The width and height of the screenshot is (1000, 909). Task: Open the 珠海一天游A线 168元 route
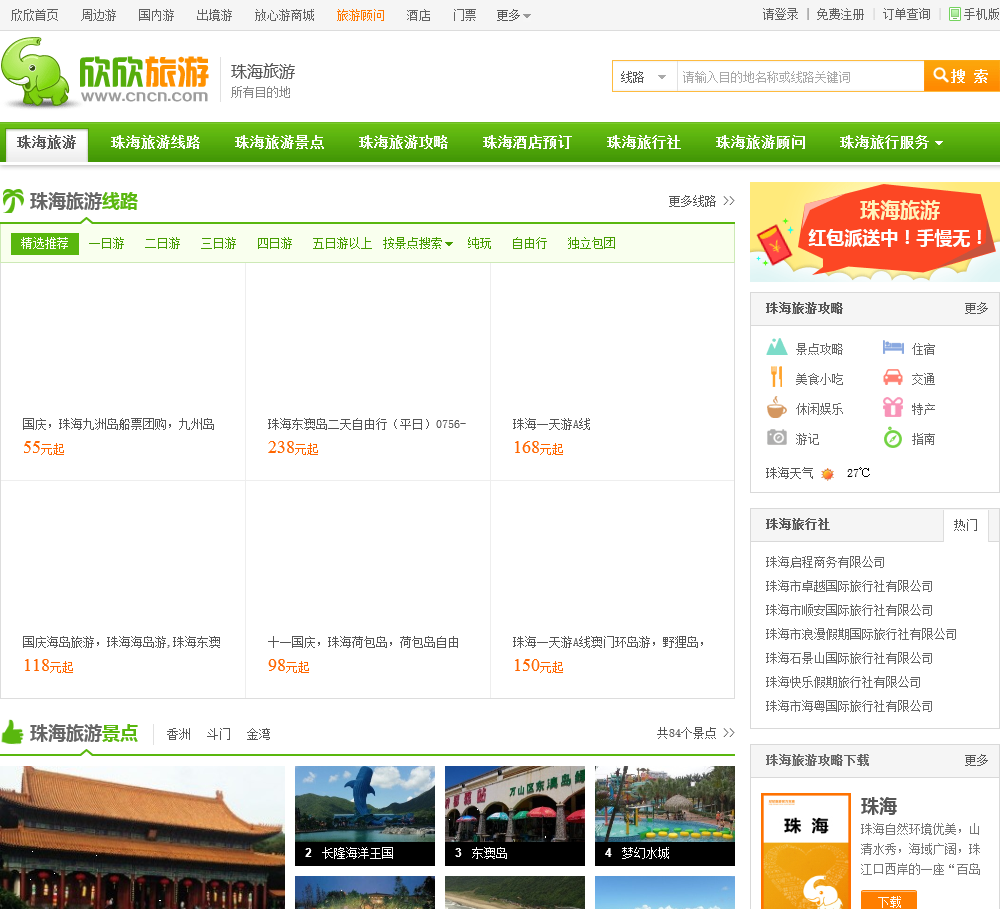point(552,424)
